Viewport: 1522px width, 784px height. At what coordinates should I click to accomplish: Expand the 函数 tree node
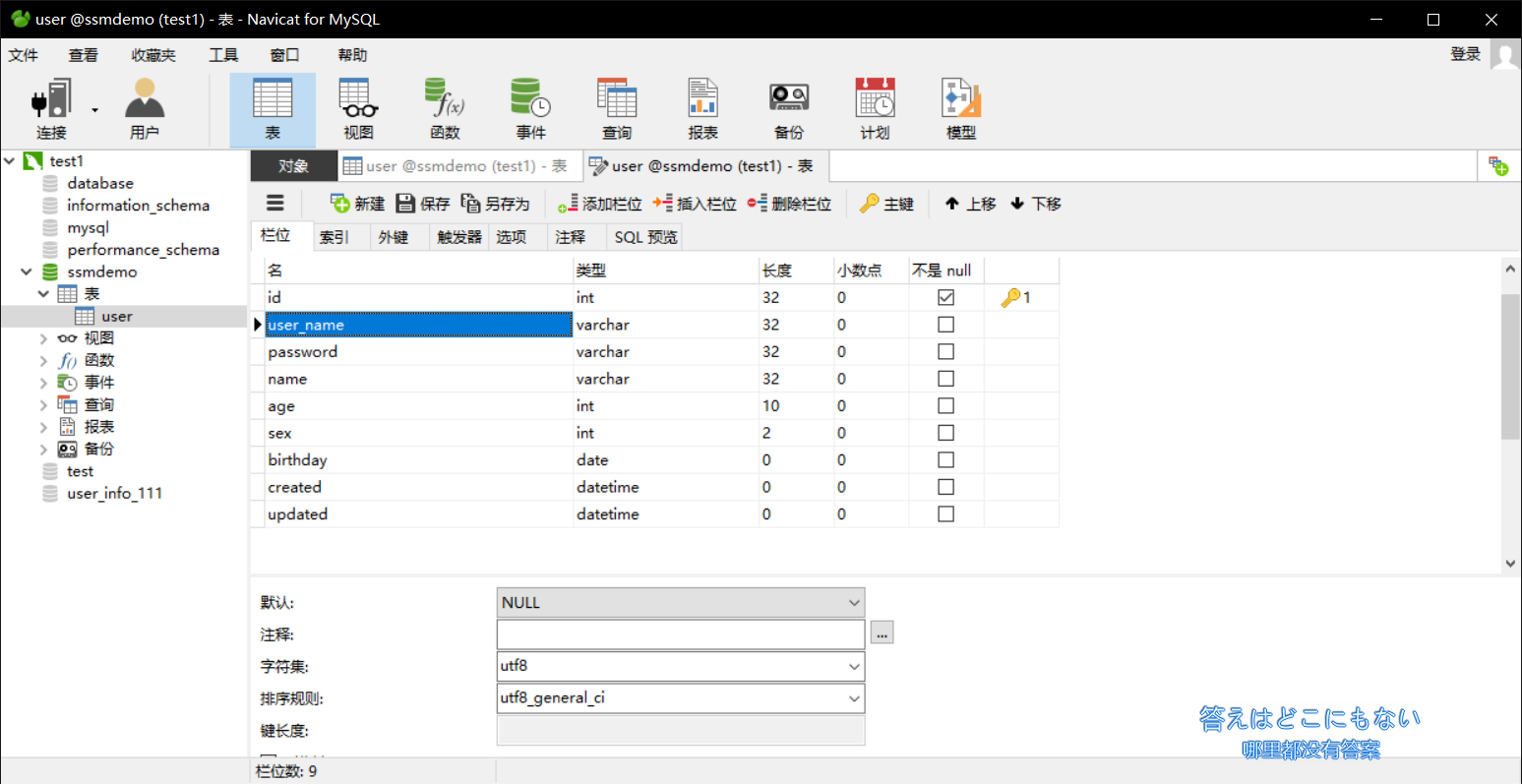(43, 360)
